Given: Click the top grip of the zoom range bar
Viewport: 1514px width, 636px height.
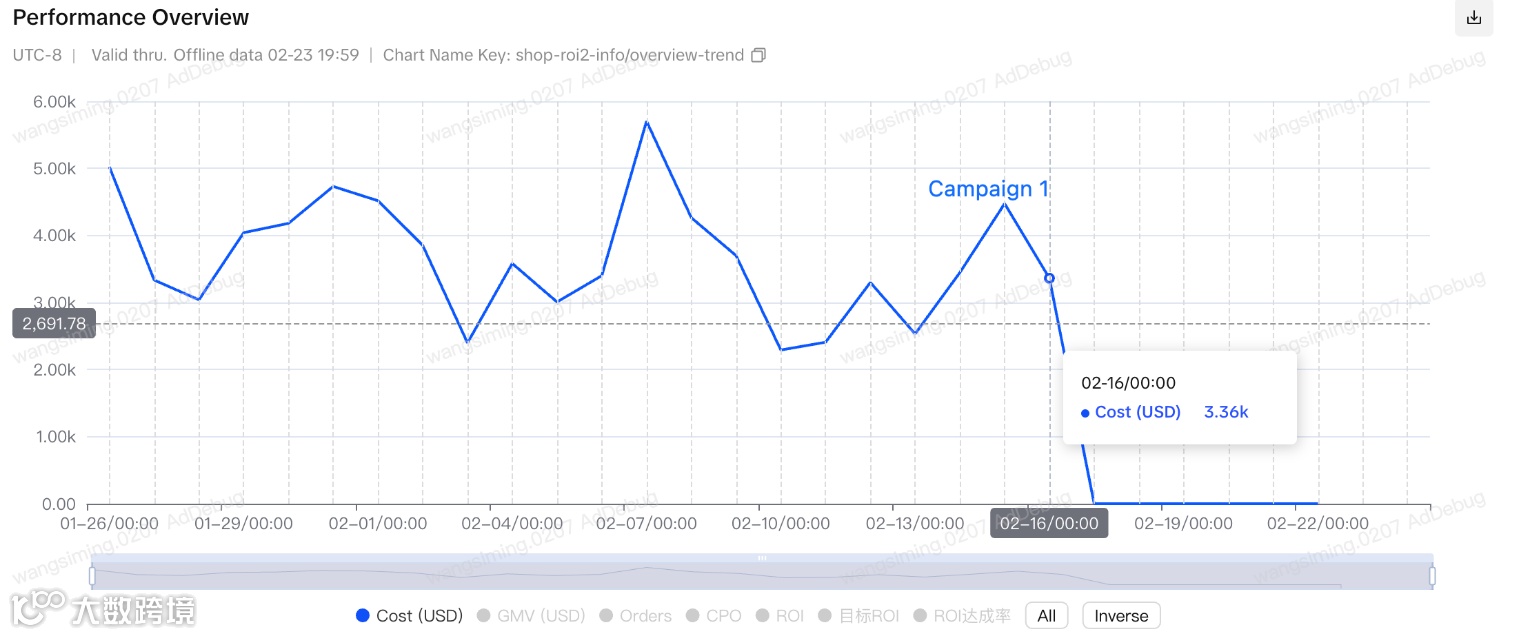Looking at the screenshot, I should coord(762,558).
